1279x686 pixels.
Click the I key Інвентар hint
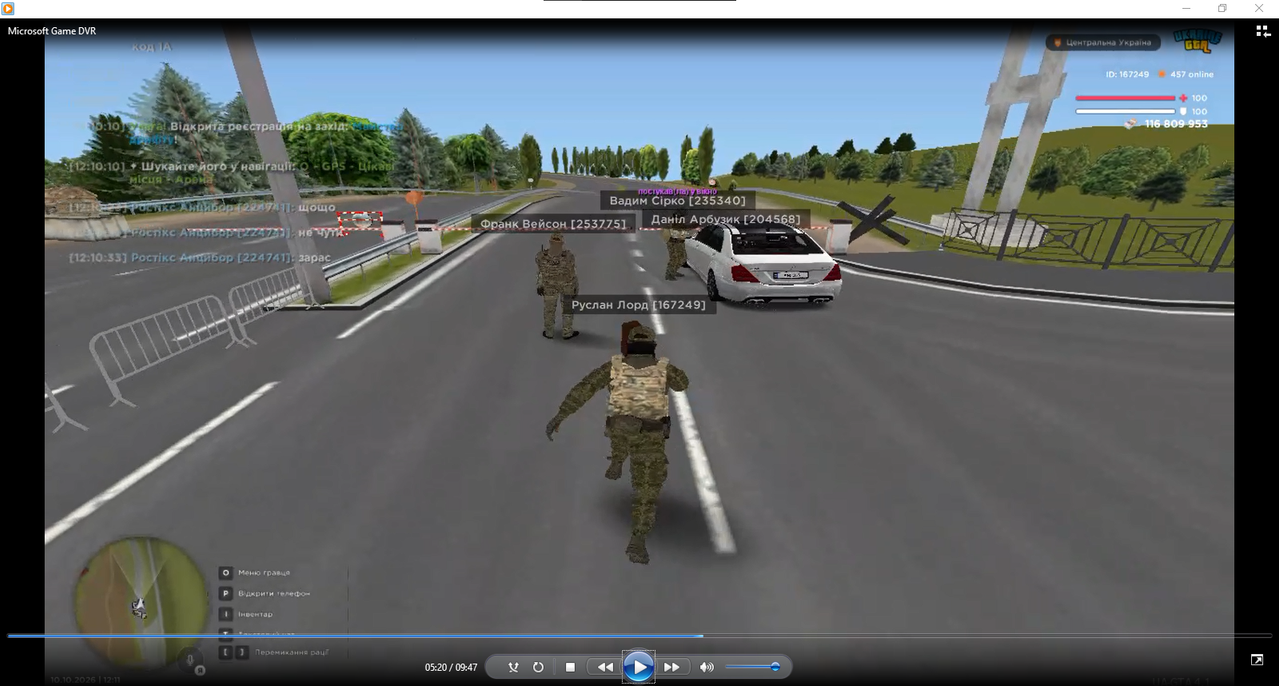pos(246,614)
